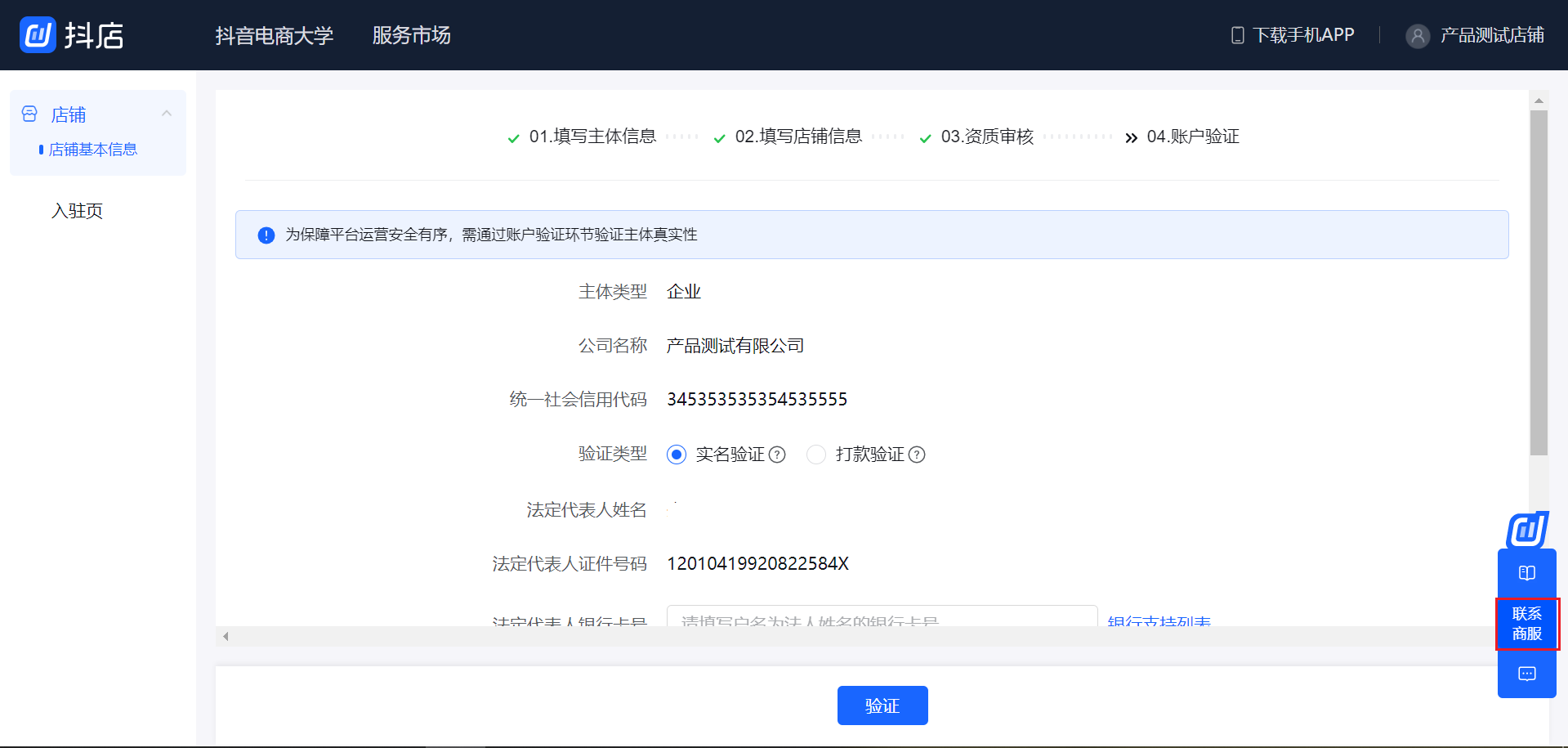Open the 服务市场 menu
1568x748 pixels.
click(x=411, y=35)
